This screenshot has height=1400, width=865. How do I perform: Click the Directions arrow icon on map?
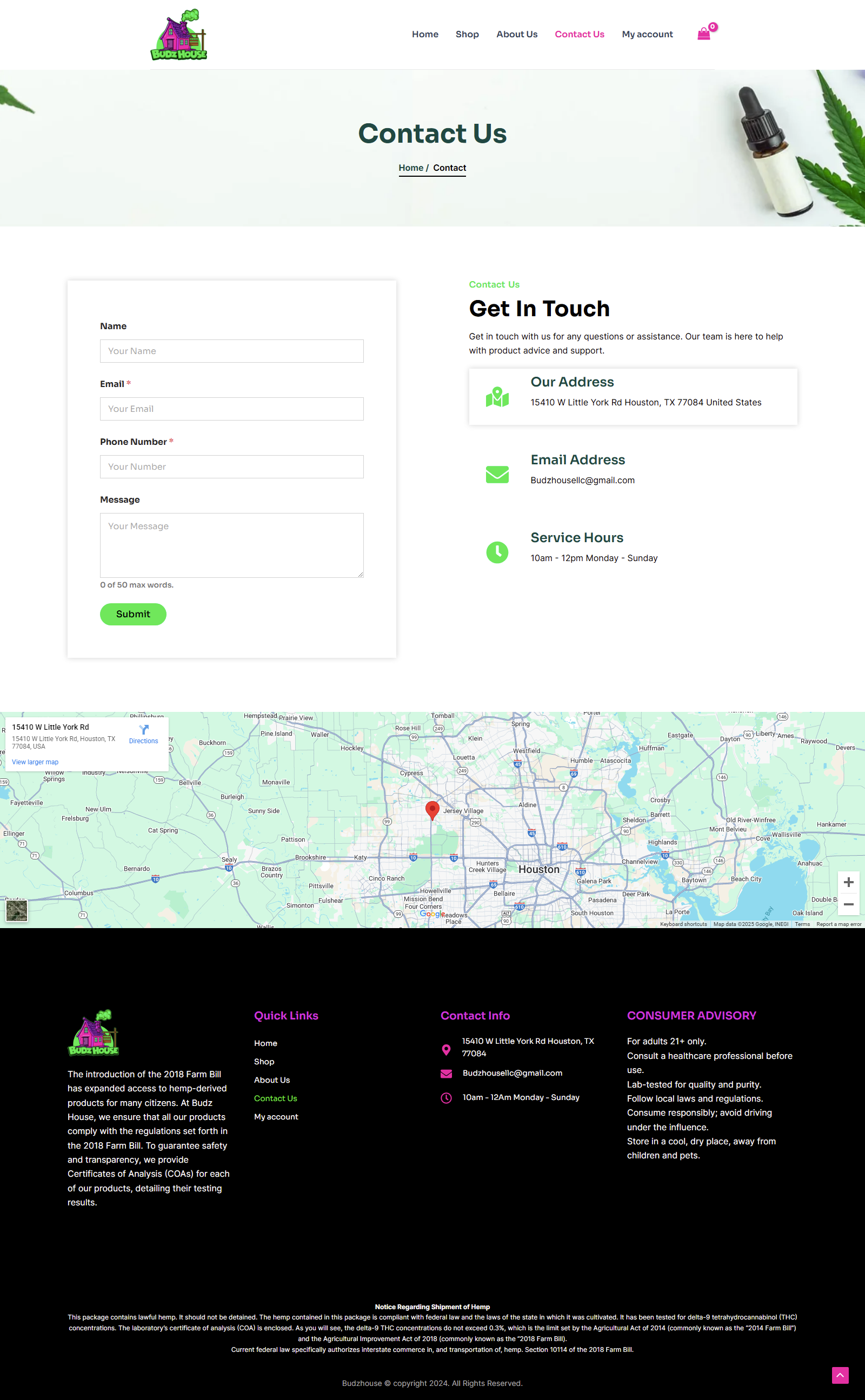point(144,729)
